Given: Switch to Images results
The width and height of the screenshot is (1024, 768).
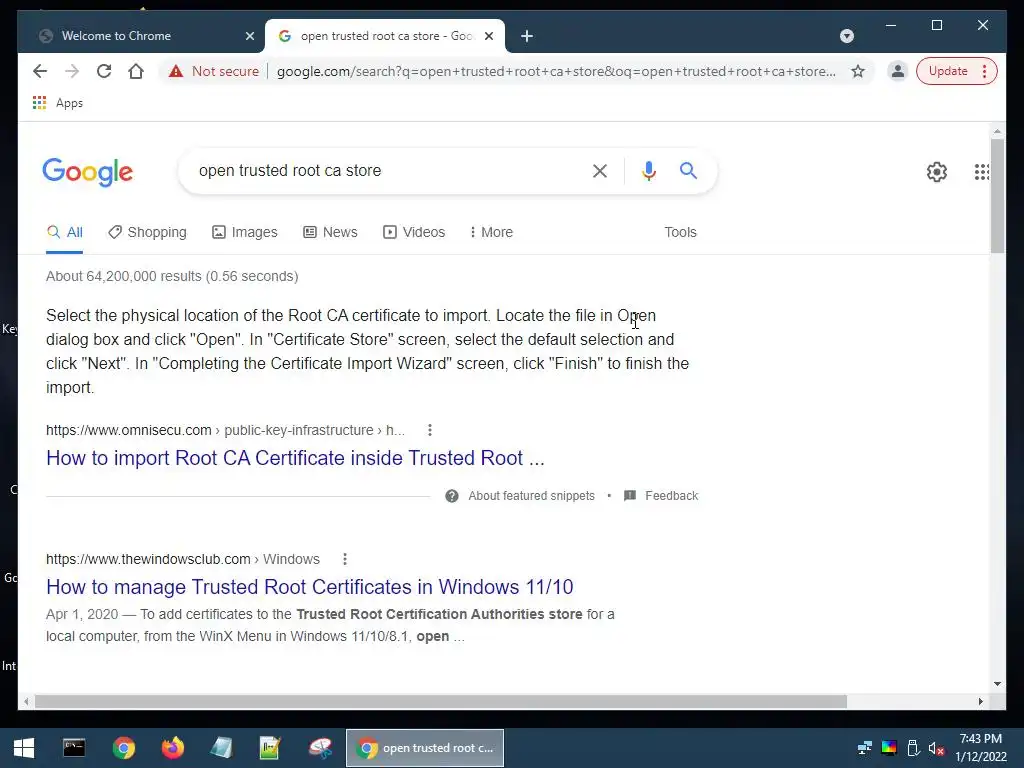Looking at the screenshot, I should (245, 232).
